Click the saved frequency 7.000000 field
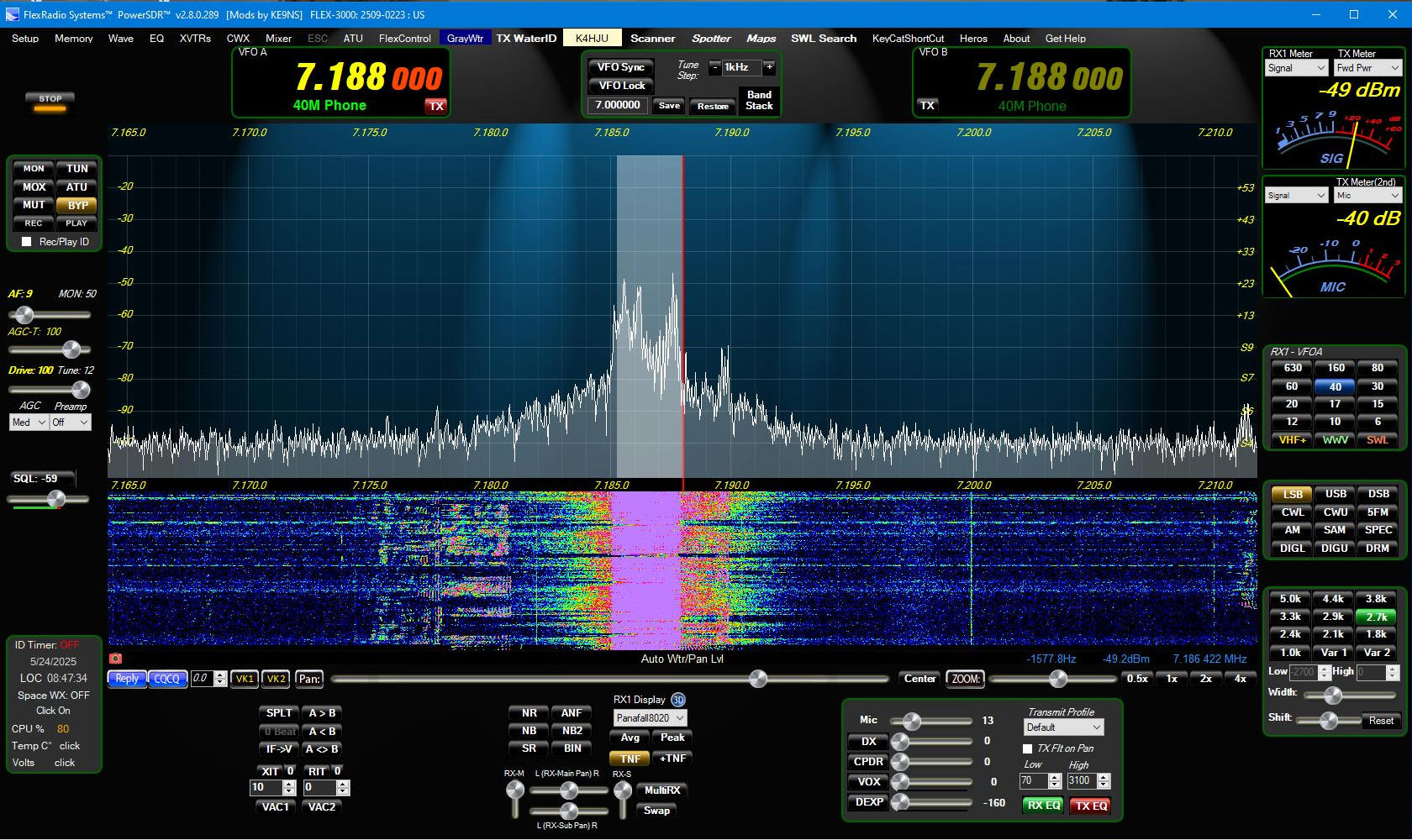The width and height of the screenshot is (1412, 840). click(x=618, y=105)
